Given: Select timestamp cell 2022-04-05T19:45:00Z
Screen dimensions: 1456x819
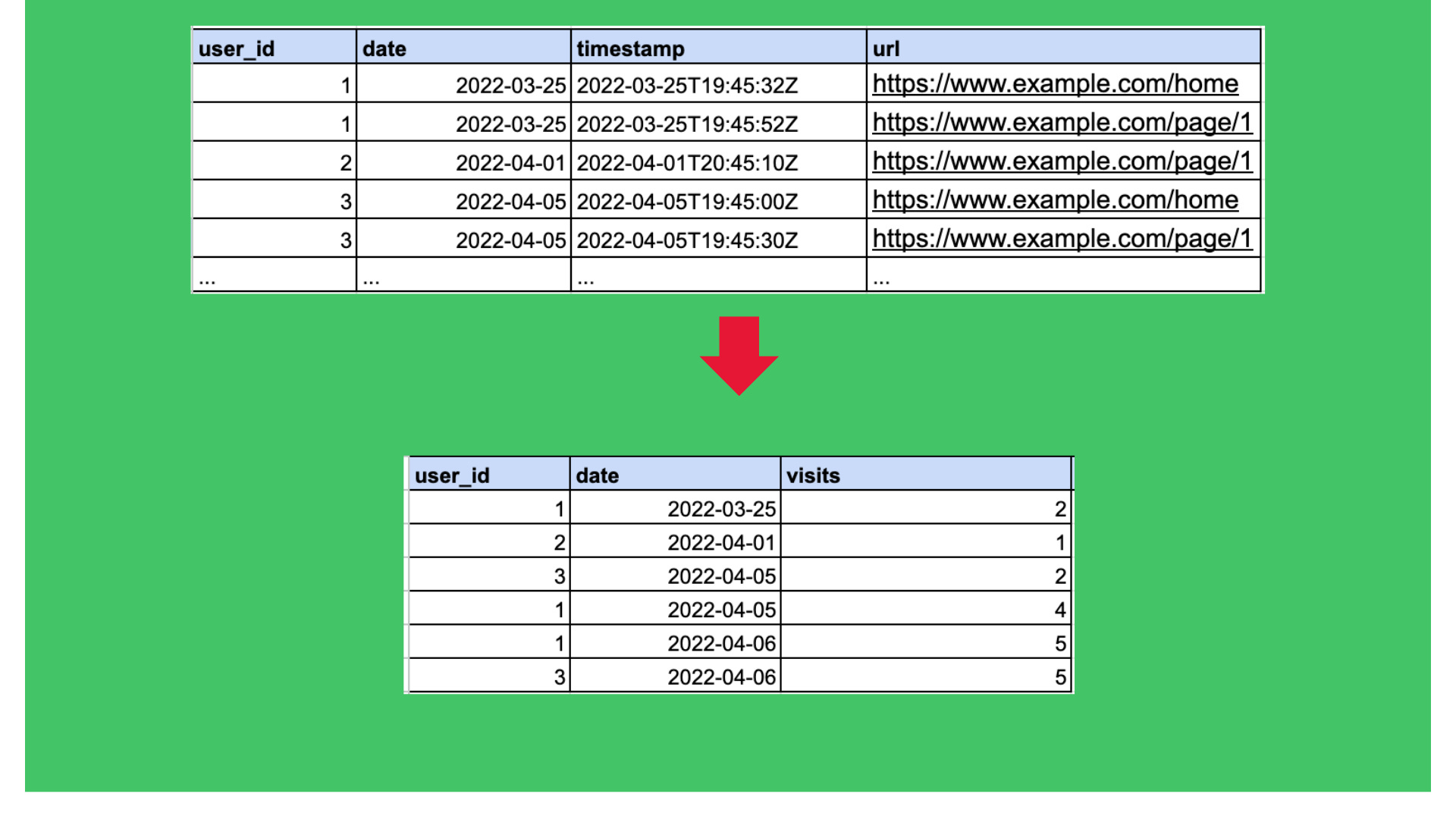Looking at the screenshot, I should (x=687, y=202).
